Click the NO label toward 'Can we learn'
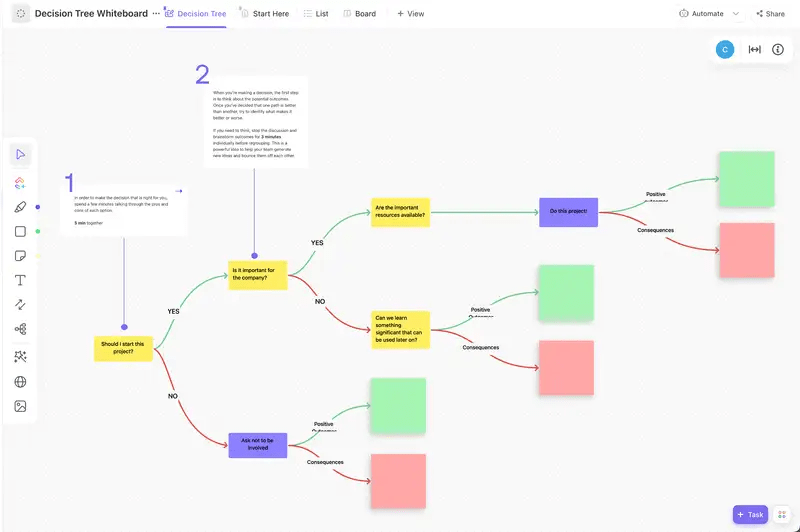The width and height of the screenshot is (800, 532). (x=320, y=301)
